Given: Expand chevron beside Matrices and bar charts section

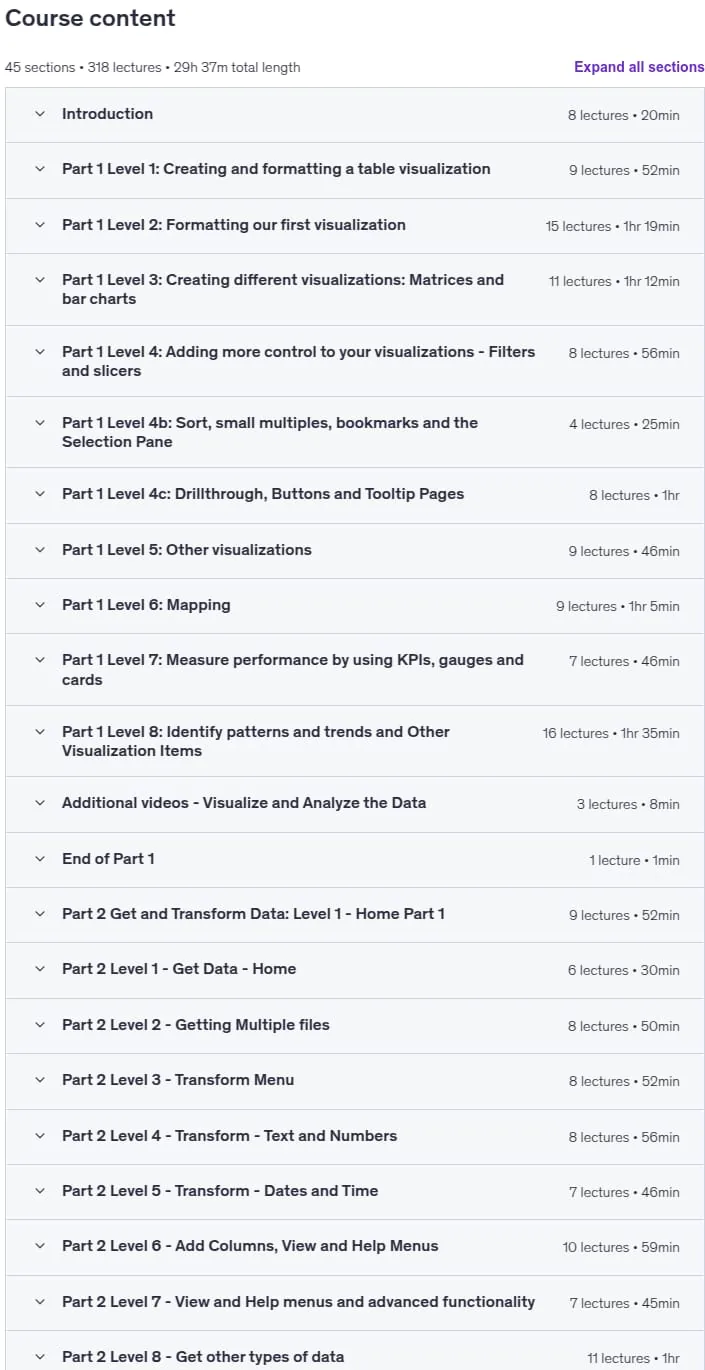Looking at the screenshot, I should coord(40,280).
